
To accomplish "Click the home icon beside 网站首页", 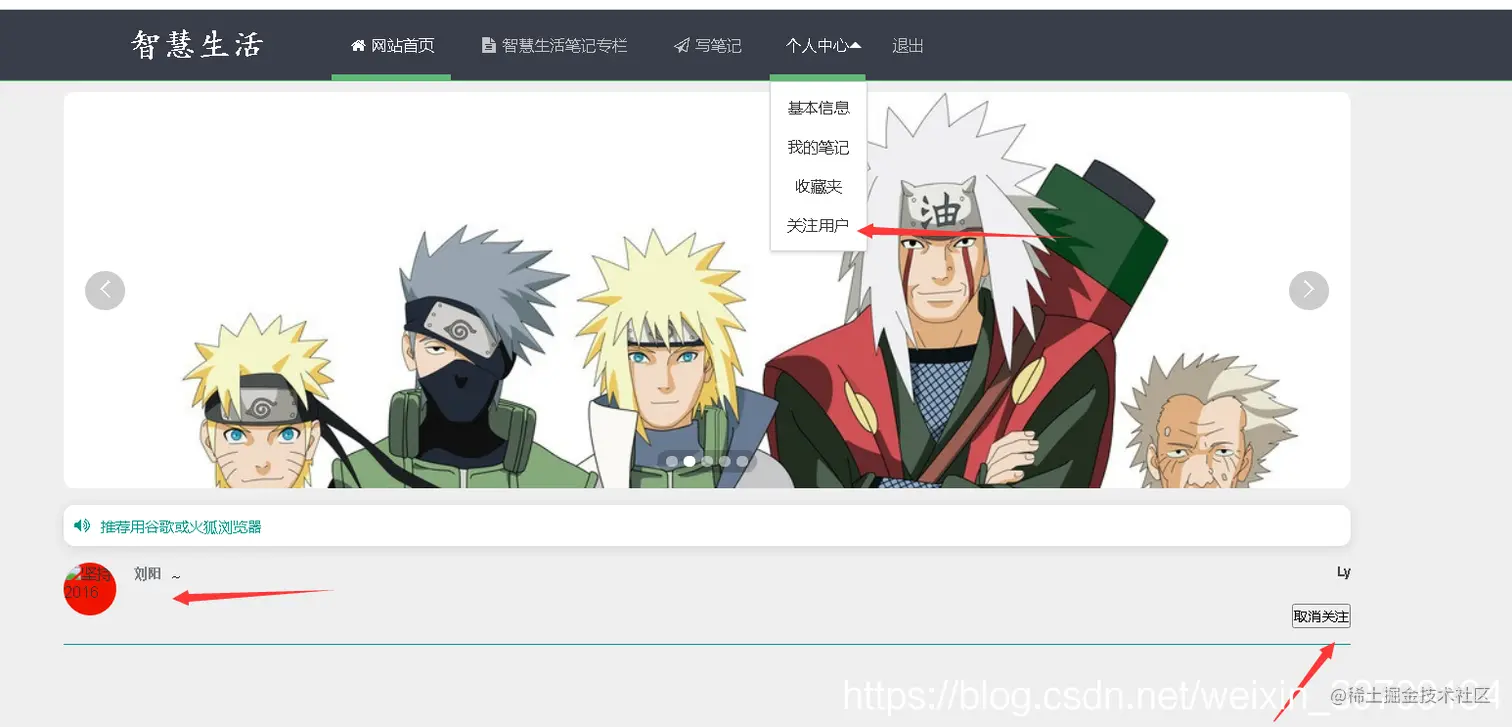I will pyautogui.click(x=358, y=46).
